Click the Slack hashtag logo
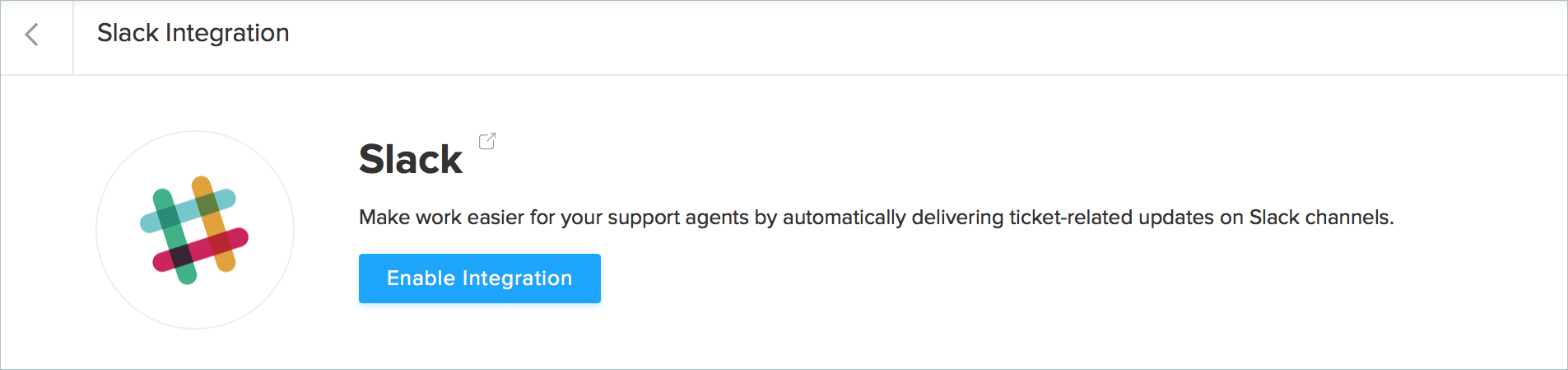This screenshot has width=1568, height=370. (x=195, y=230)
